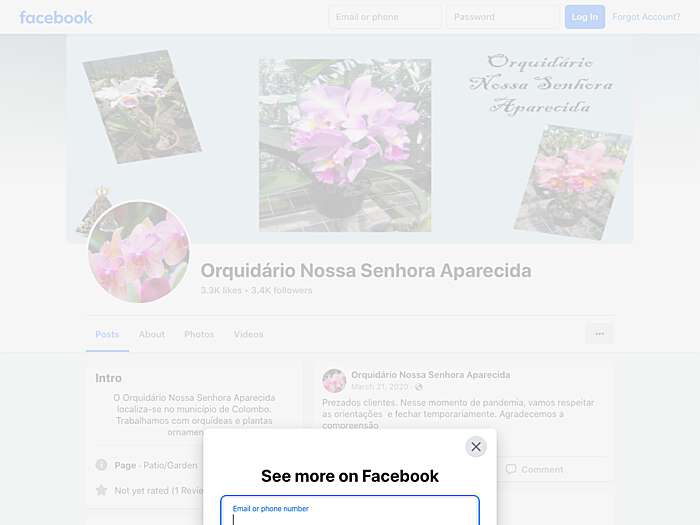Screen dimensions: 700x525
Task: Click the facebook logo
Action: click(x=56, y=17)
